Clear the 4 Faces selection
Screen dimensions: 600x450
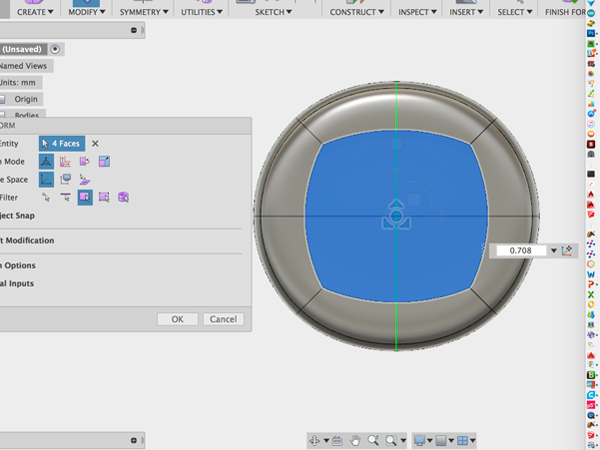pos(95,143)
